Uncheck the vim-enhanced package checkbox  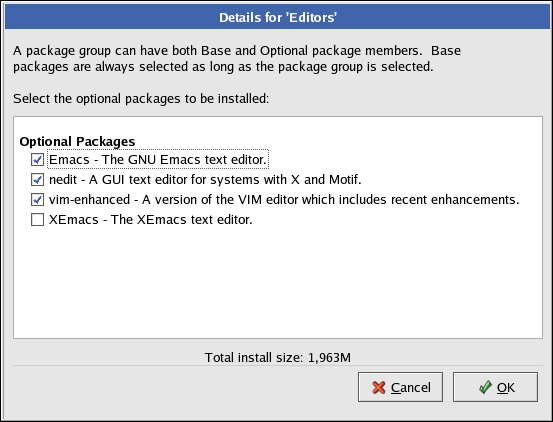(x=37, y=200)
